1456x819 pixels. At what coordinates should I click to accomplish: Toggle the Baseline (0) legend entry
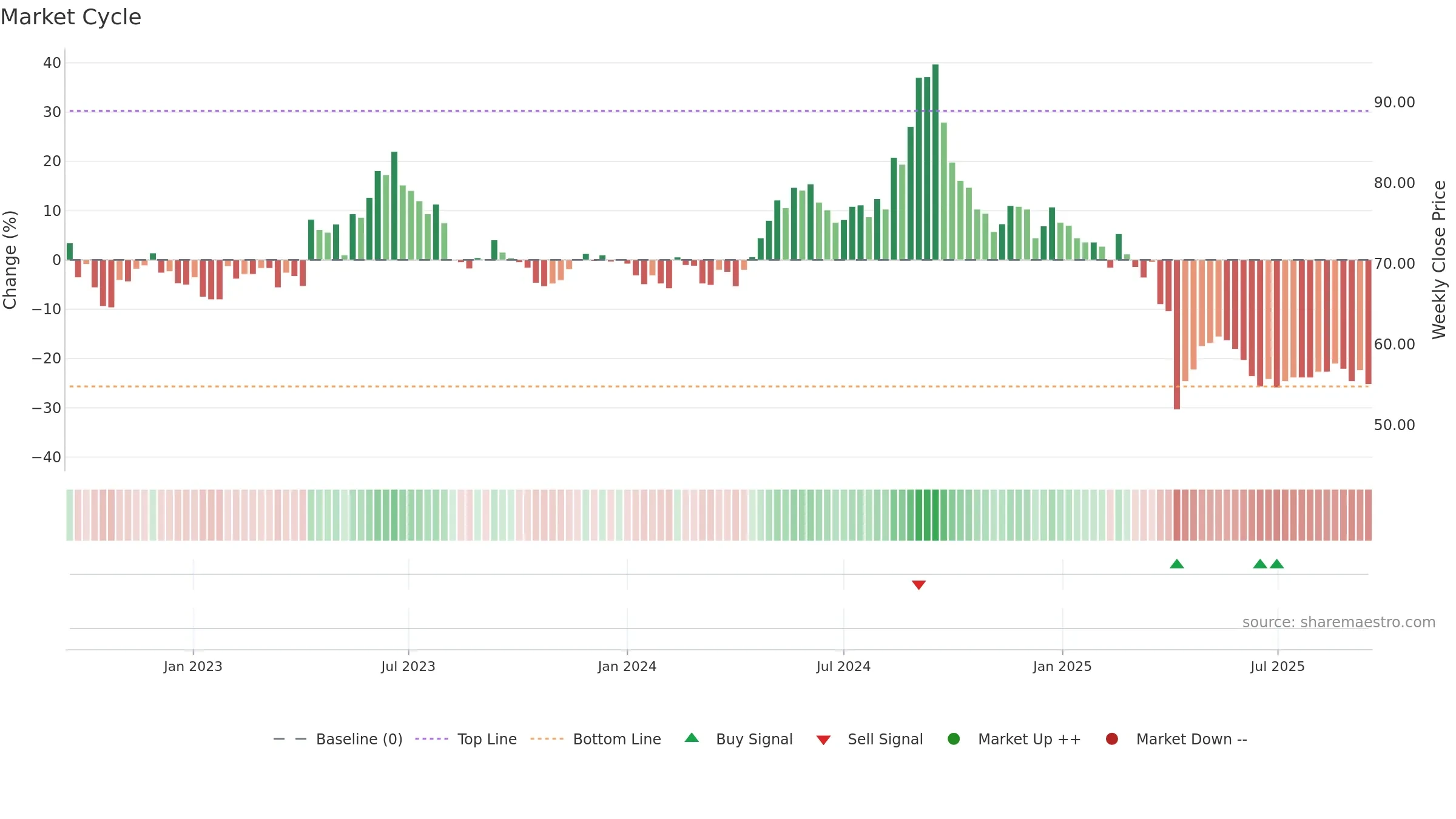359,739
